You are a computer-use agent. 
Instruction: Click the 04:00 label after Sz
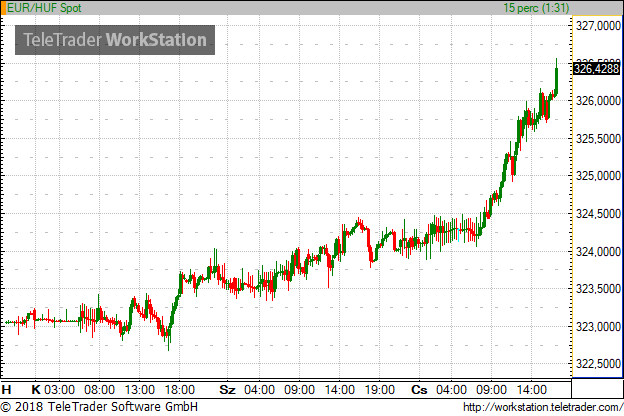[259, 389]
